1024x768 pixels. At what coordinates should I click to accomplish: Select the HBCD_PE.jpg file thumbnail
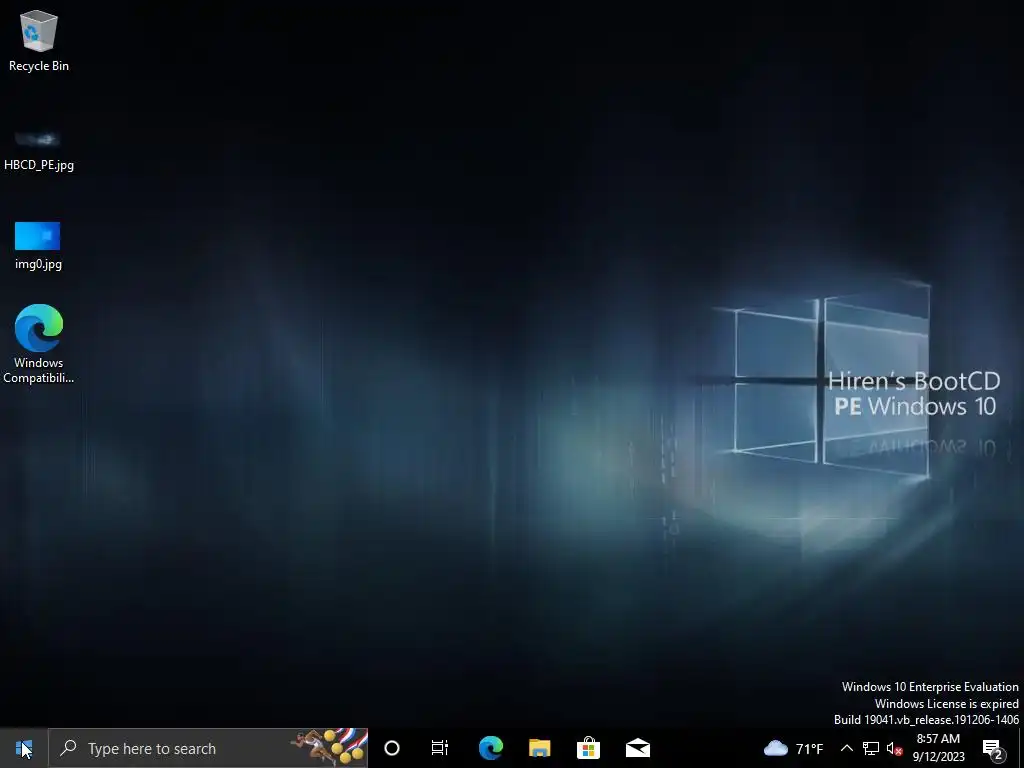click(38, 139)
